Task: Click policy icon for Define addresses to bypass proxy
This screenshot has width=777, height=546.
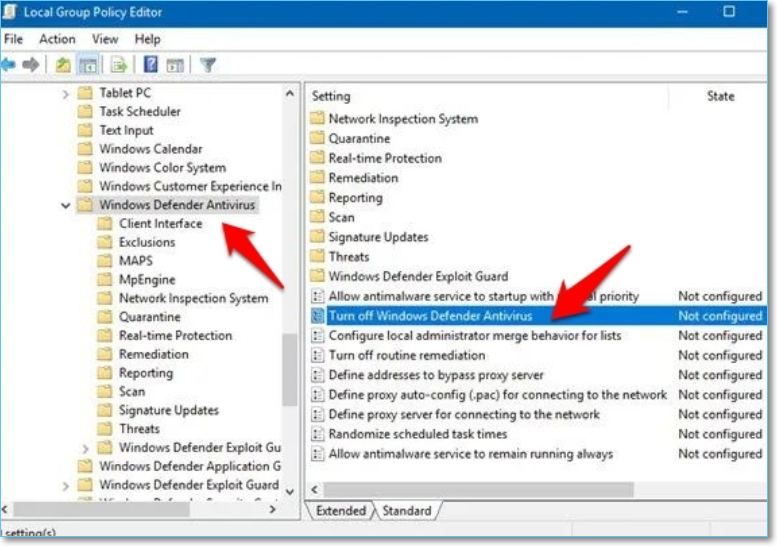Action: click(317, 375)
